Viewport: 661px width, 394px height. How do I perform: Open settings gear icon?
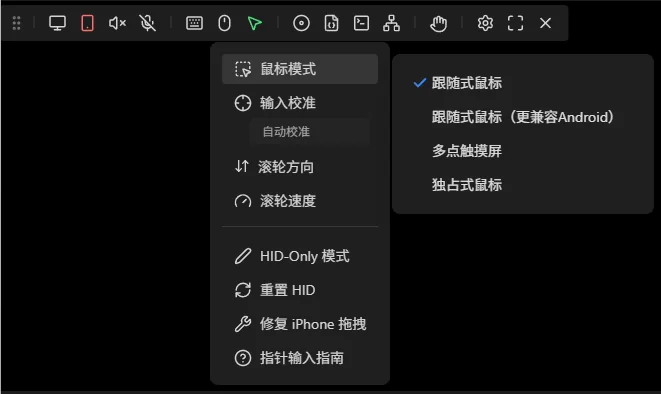(485, 23)
